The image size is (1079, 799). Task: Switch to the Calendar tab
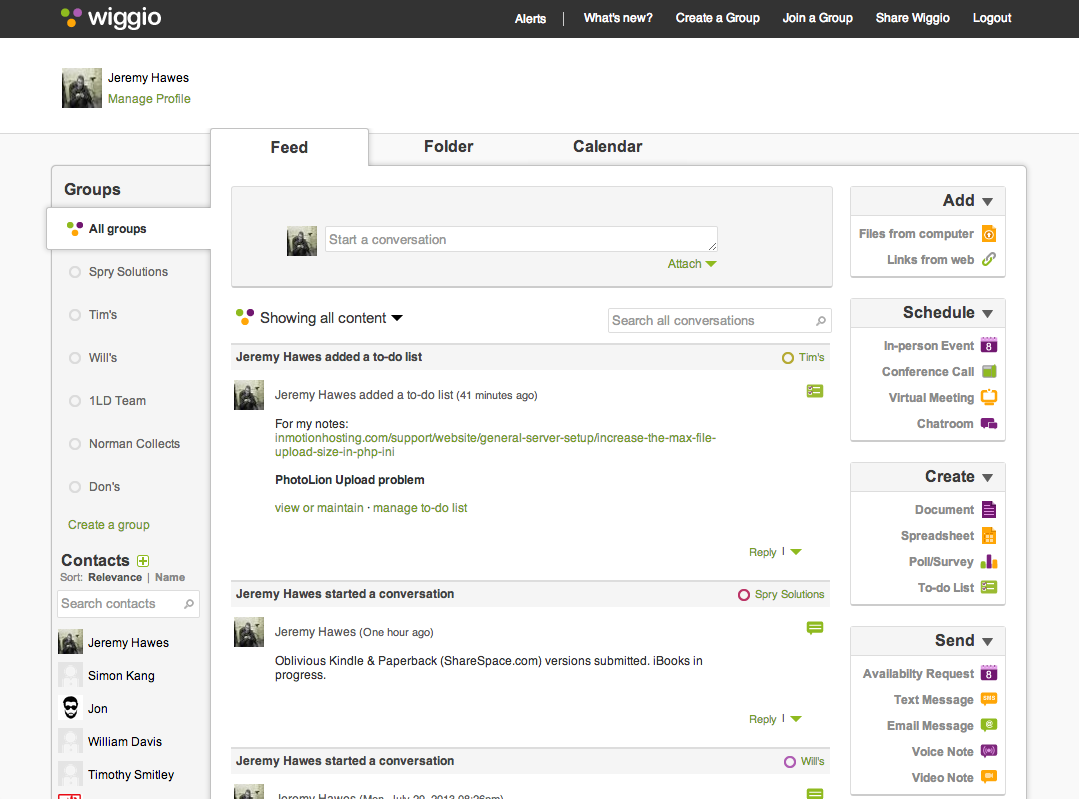608,147
